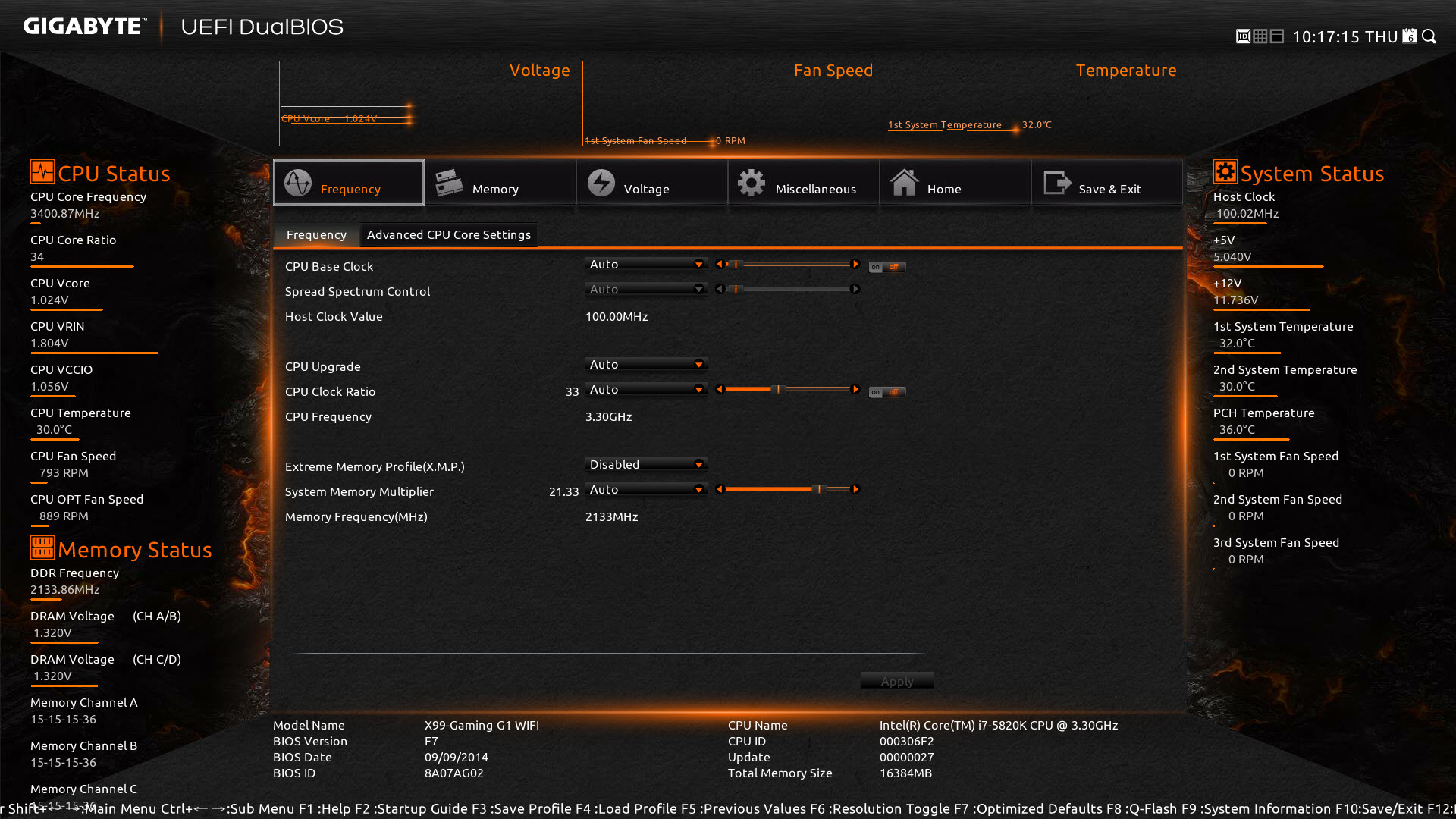
Task: Click F5 Previous Values in help bar
Action: point(742,808)
